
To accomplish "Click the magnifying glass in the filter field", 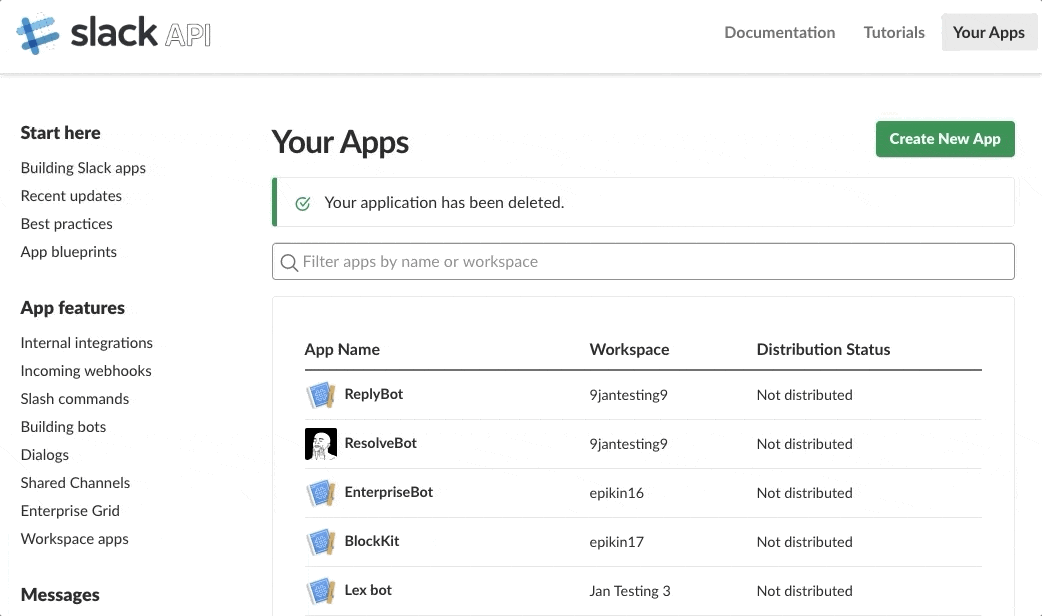I will (x=289, y=261).
